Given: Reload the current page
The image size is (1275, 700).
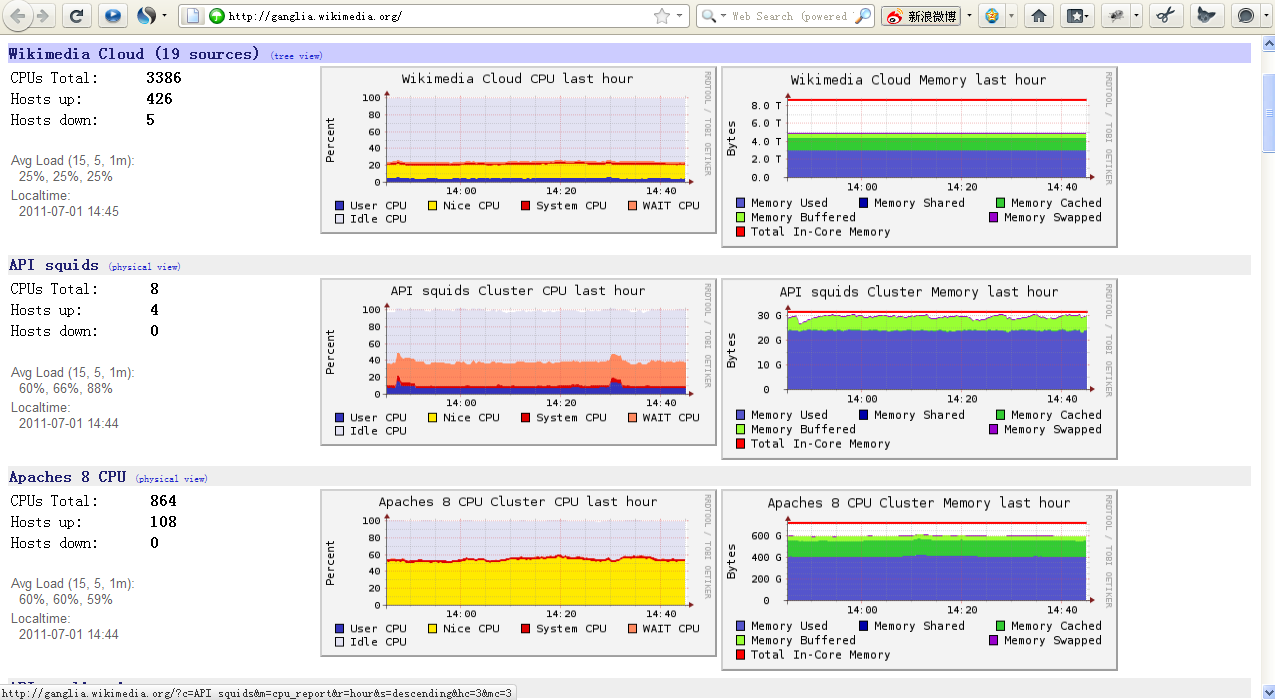Looking at the screenshot, I should [77, 15].
